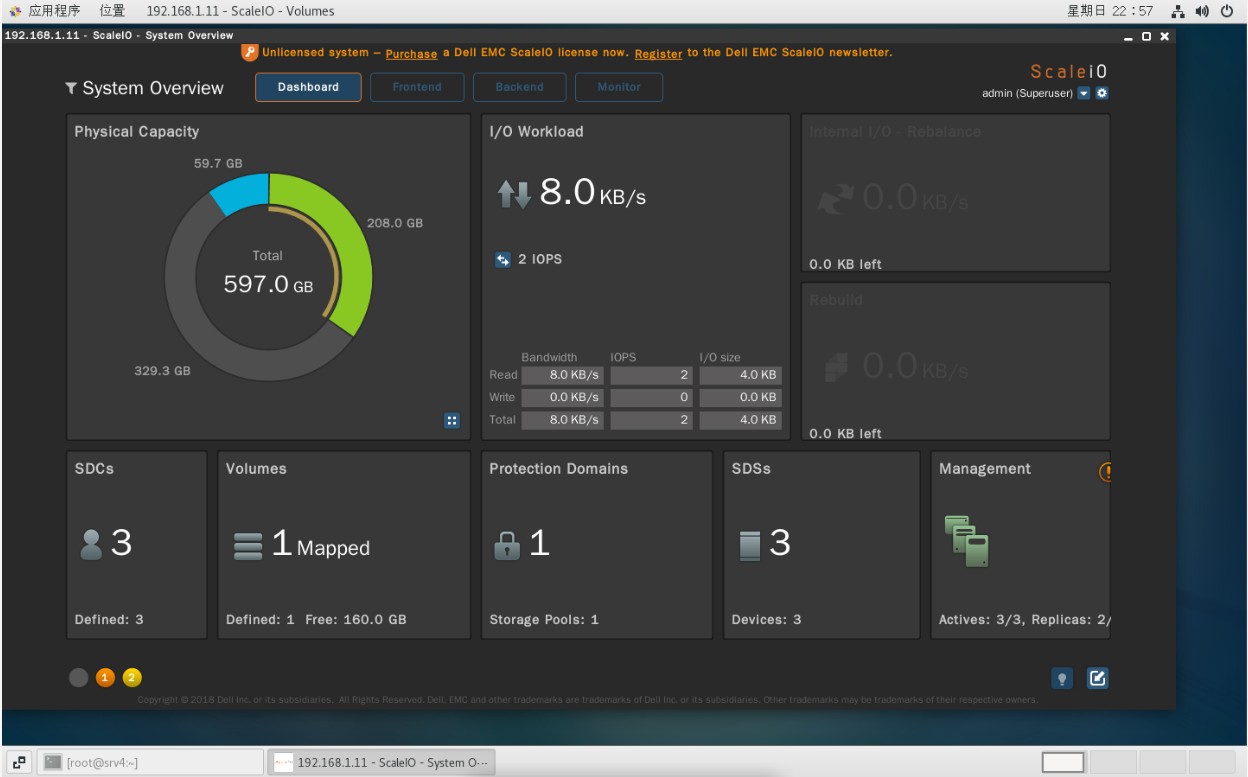Click the yellow alert indicator showing 2

132,678
